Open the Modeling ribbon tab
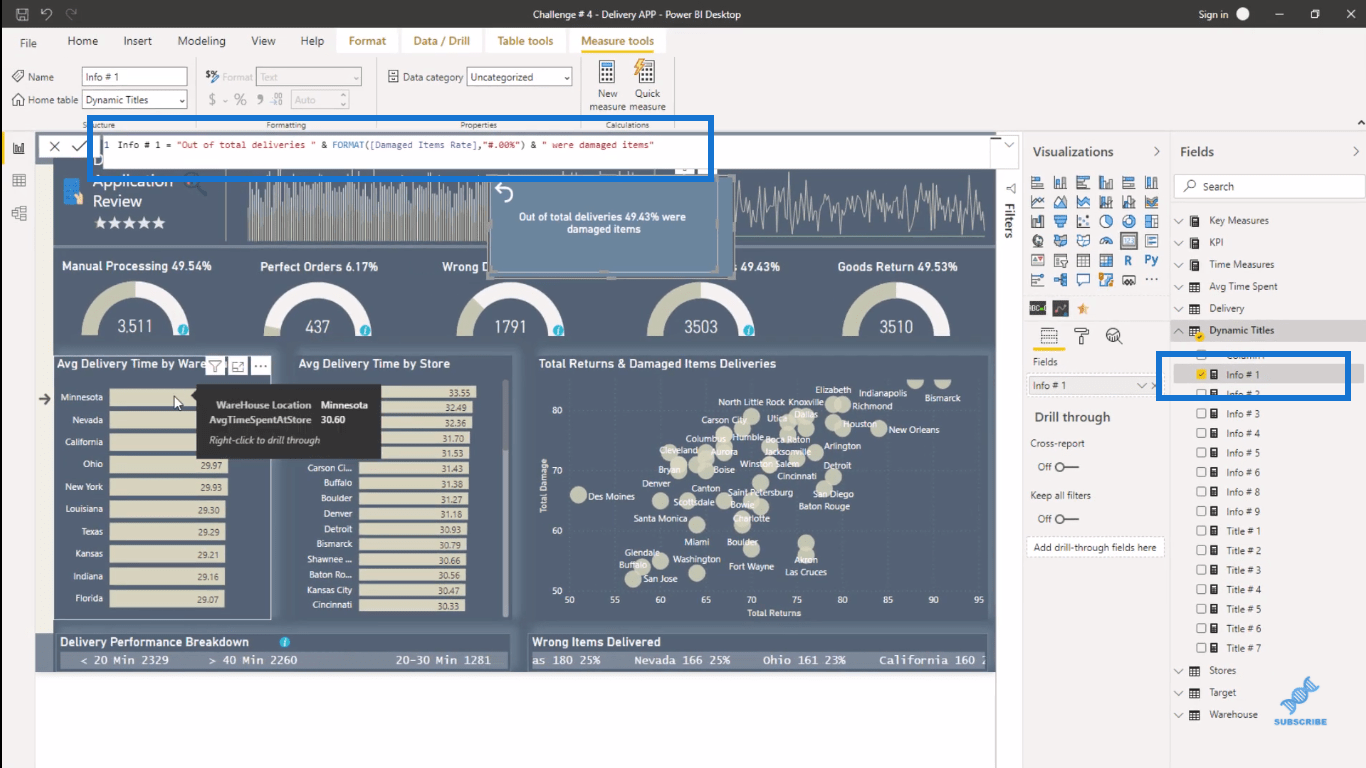This screenshot has width=1366, height=768. 201,41
